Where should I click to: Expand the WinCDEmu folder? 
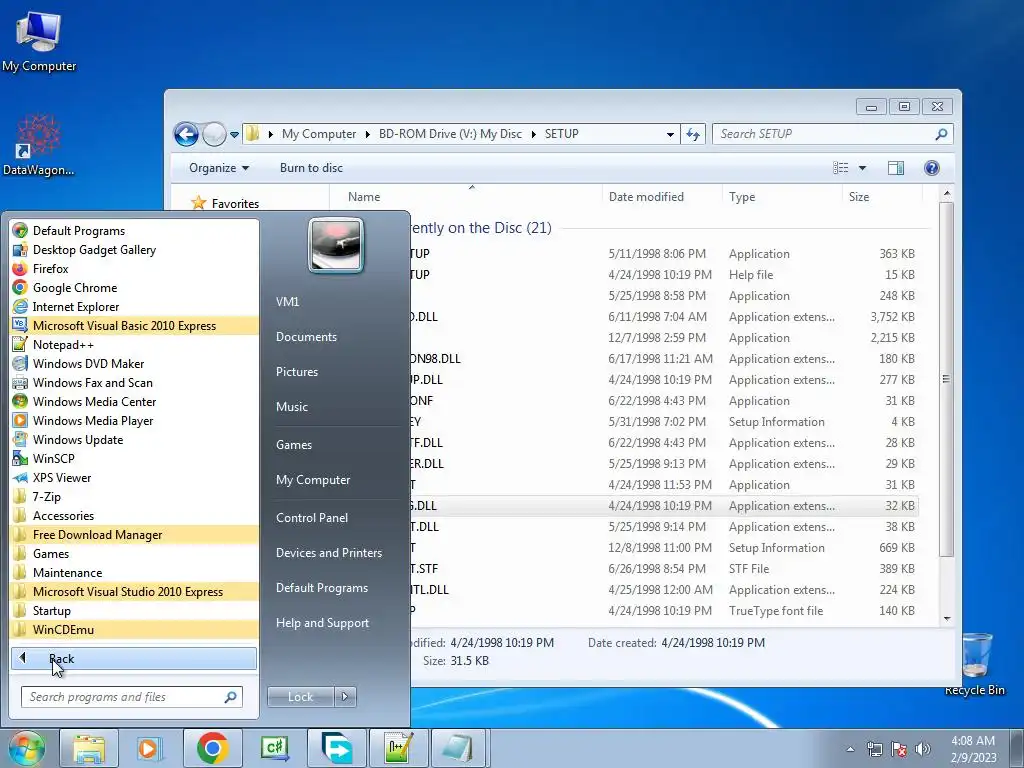134,629
